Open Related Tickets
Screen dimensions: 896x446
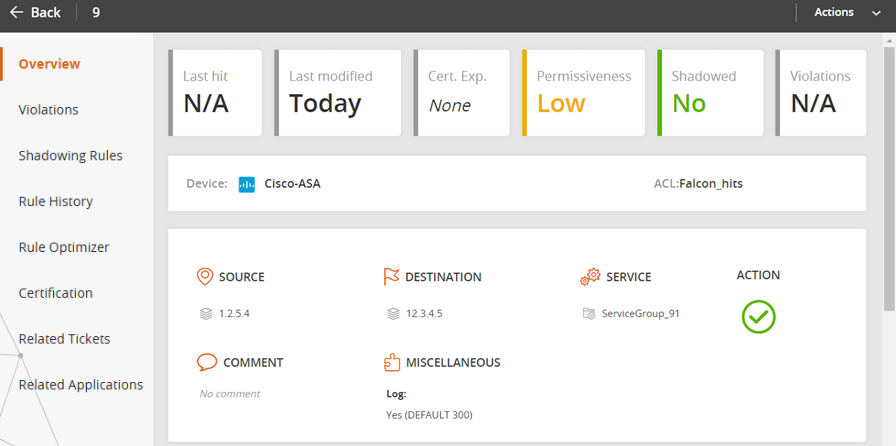click(64, 340)
